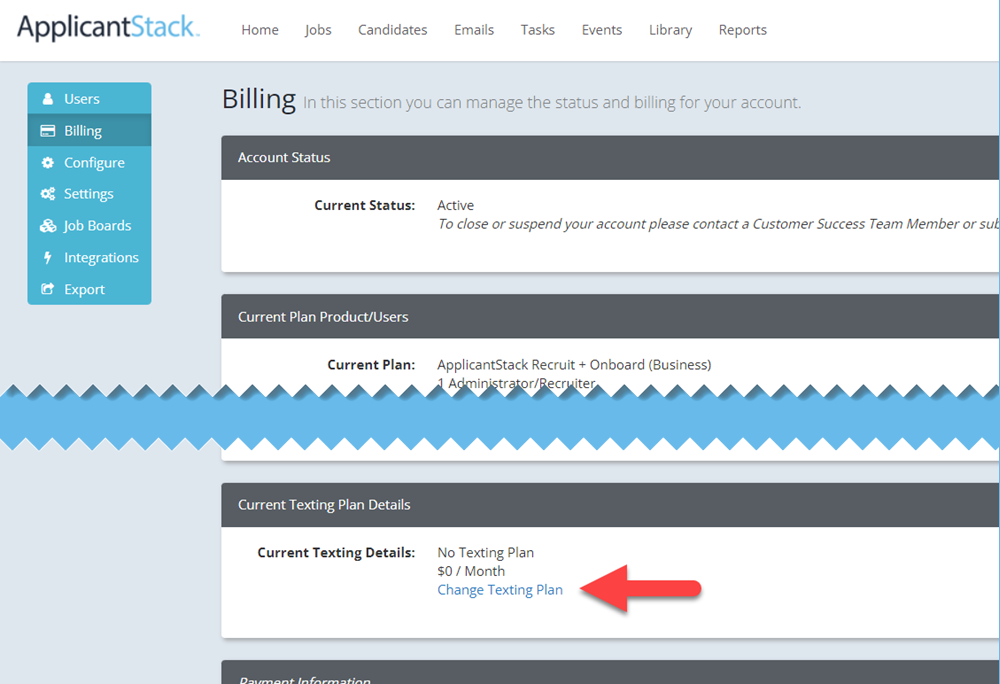Image resolution: width=1000 pixels, height=684 pixels.
Task: Select the Current Texting Plan Details header
Action: coord(323,504)
